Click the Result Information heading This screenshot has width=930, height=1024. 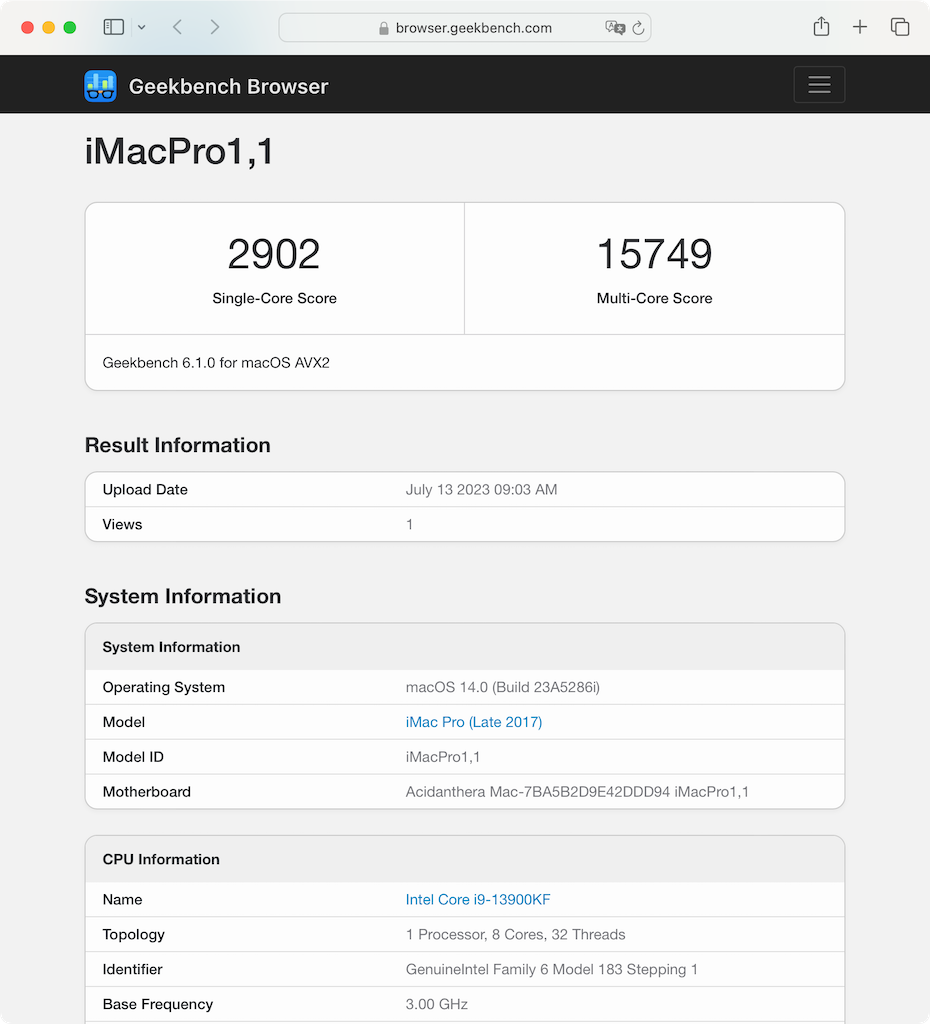click(178, 445)
